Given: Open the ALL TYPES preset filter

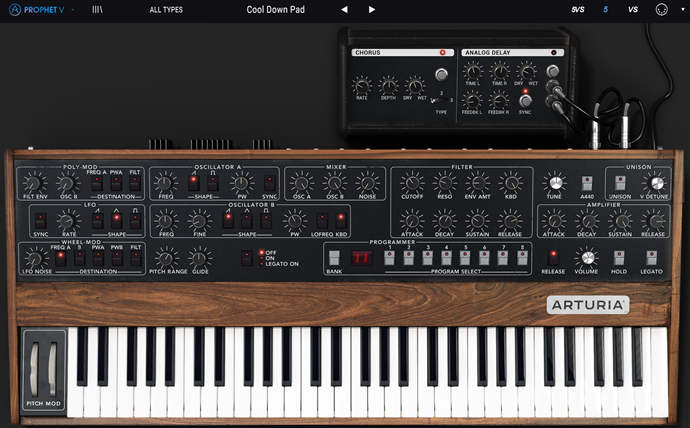Looking at the screenshot, I should click(166, 10).
